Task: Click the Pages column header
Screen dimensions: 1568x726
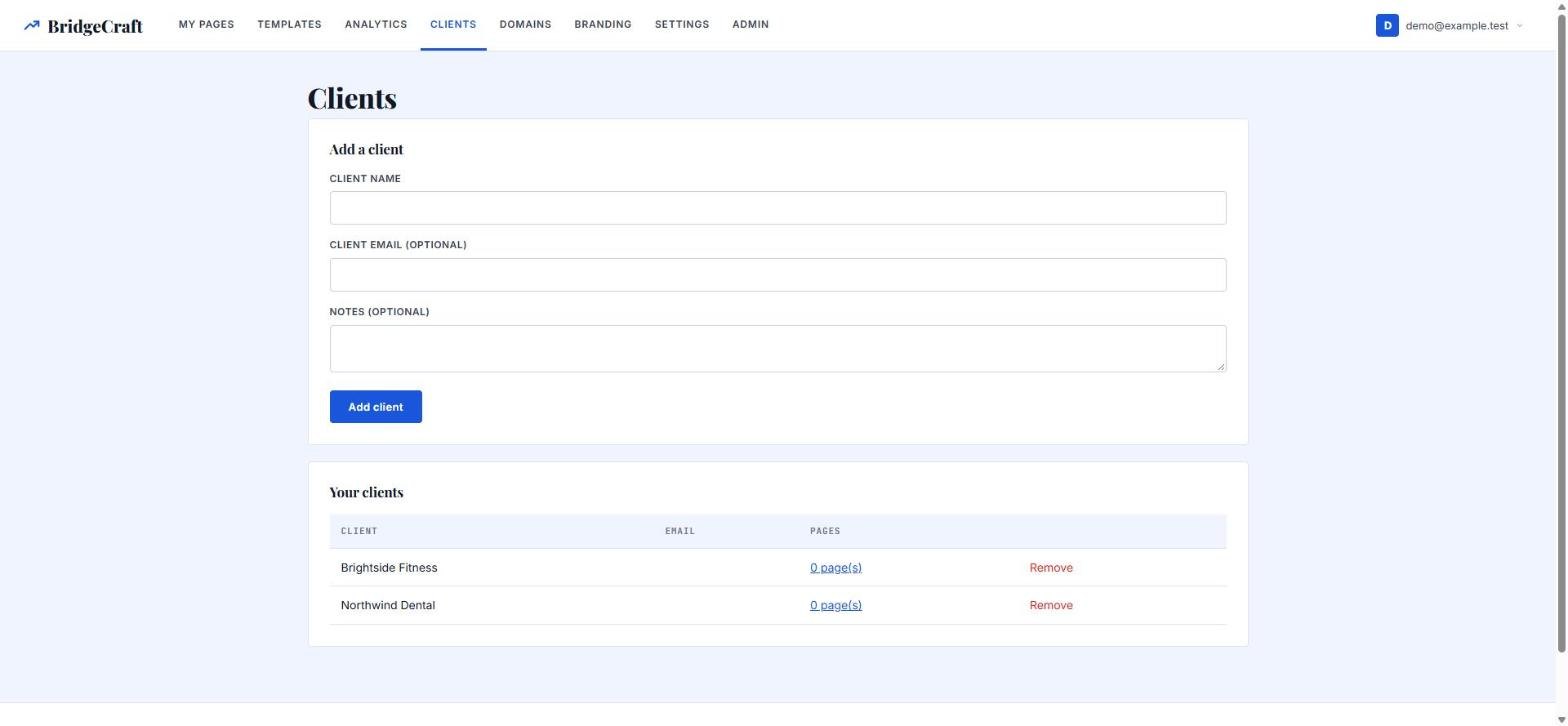Action: (825, 531)
